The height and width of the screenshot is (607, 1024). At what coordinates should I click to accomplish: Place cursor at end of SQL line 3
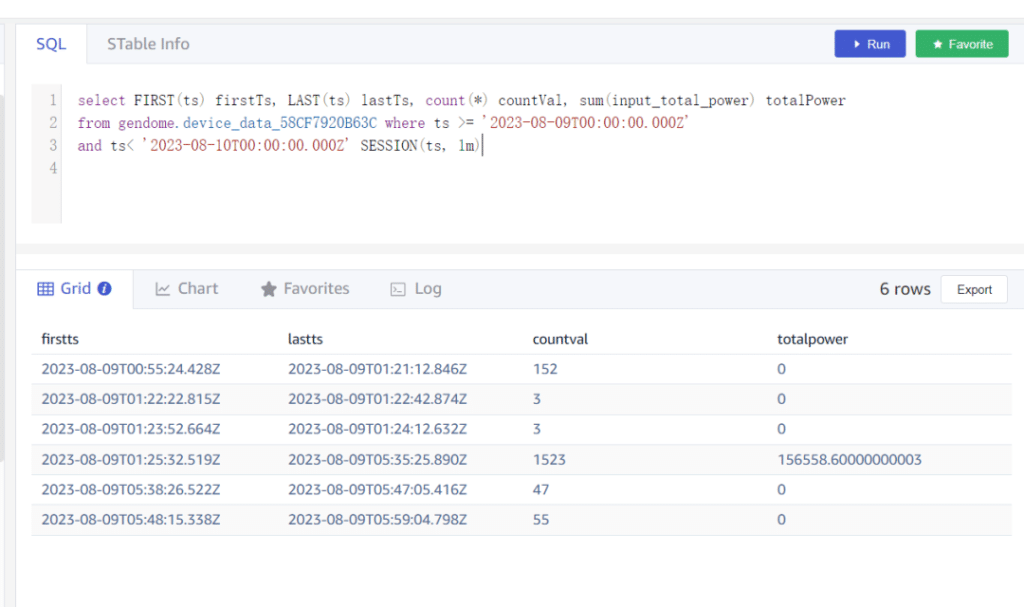tap(484, 146)
